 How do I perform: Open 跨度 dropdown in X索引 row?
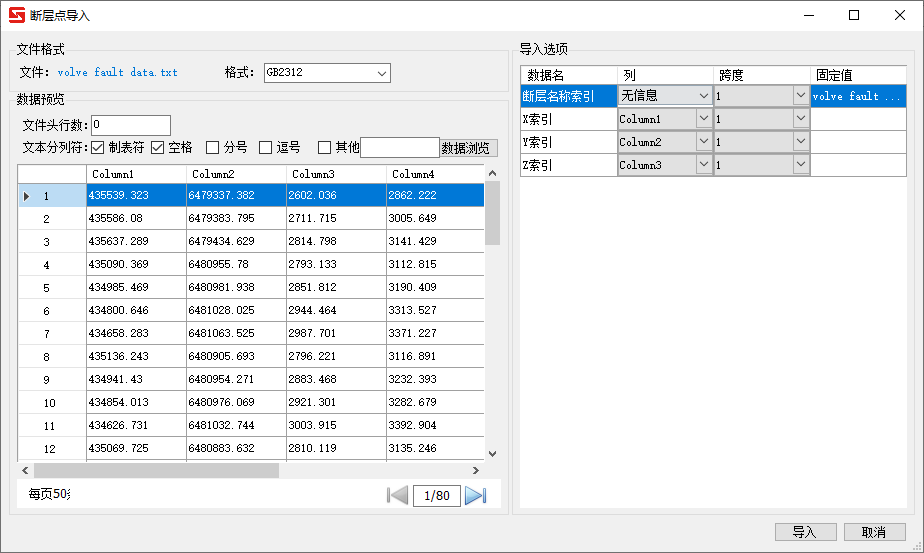tap(762, 118)
